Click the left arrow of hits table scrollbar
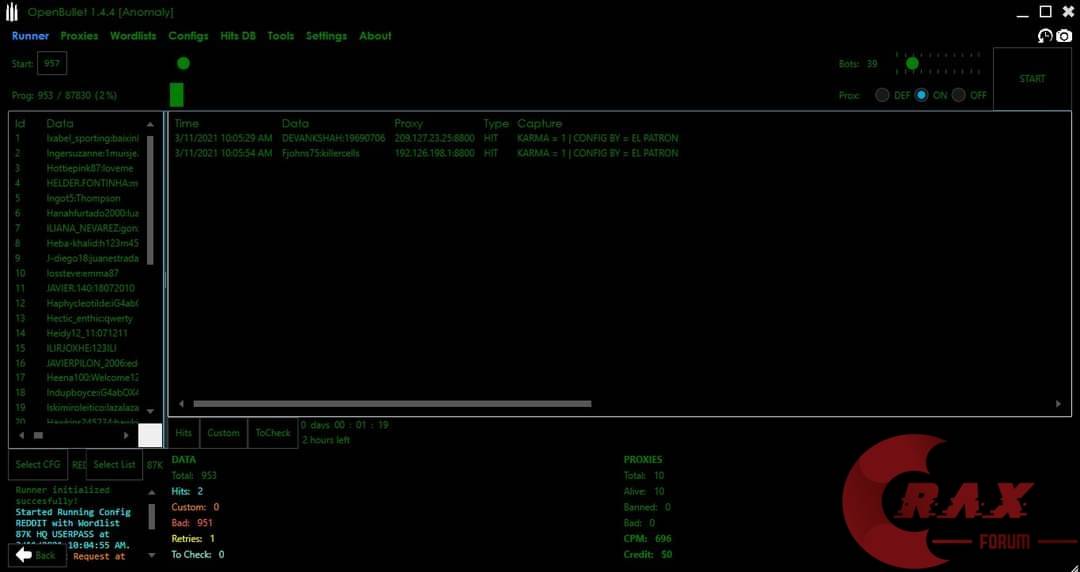This screenshot has height=572, width=1080. coord(182,404)
